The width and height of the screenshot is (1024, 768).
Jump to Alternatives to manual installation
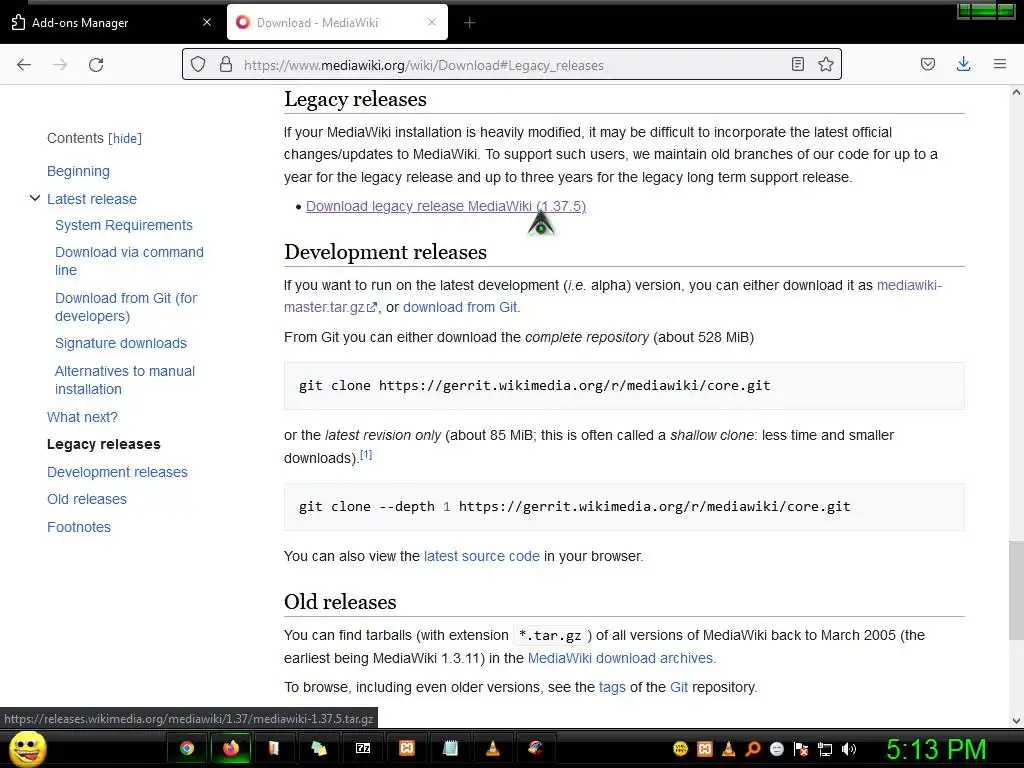pyautogui.click(x=125, y=380)
